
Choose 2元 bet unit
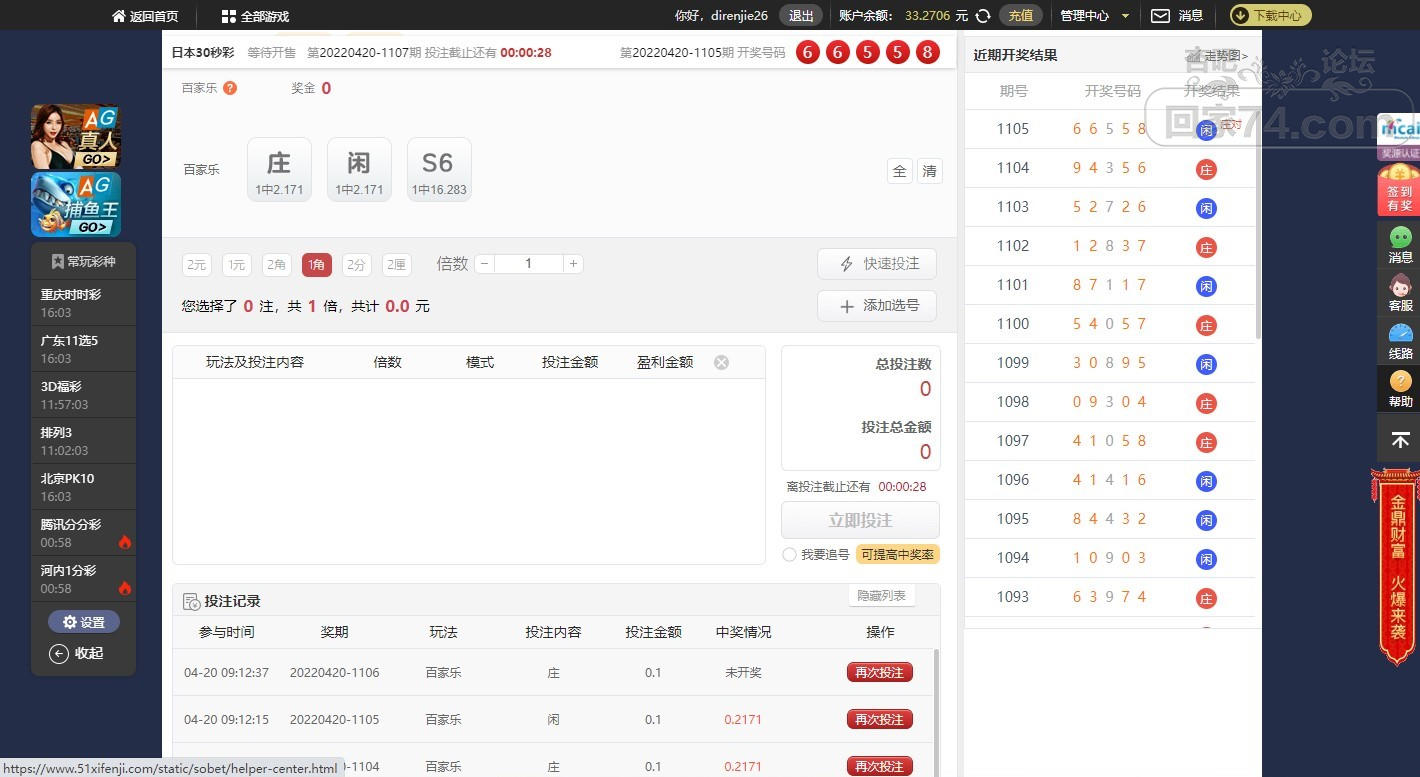(x=197, y=265)
